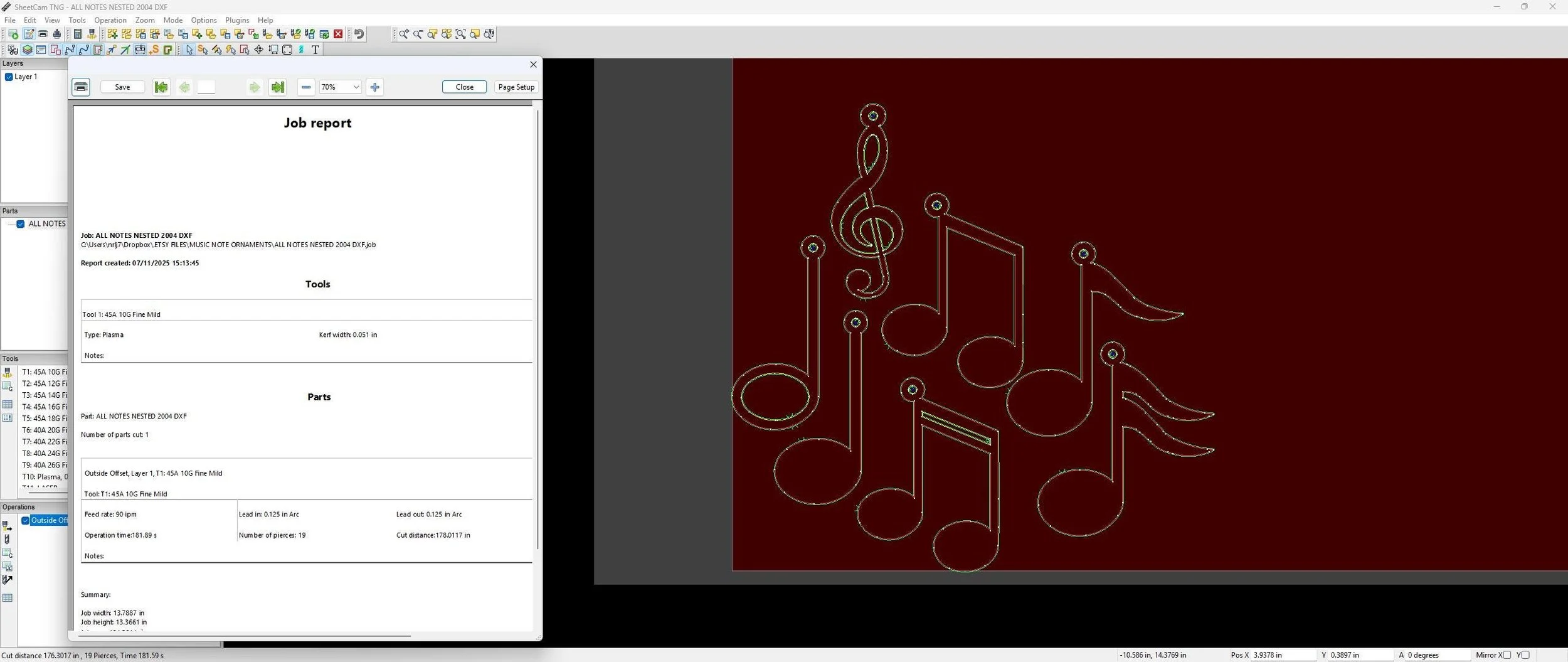
Task: Click 'Number of pierces: 19' text
Action: 272,535
